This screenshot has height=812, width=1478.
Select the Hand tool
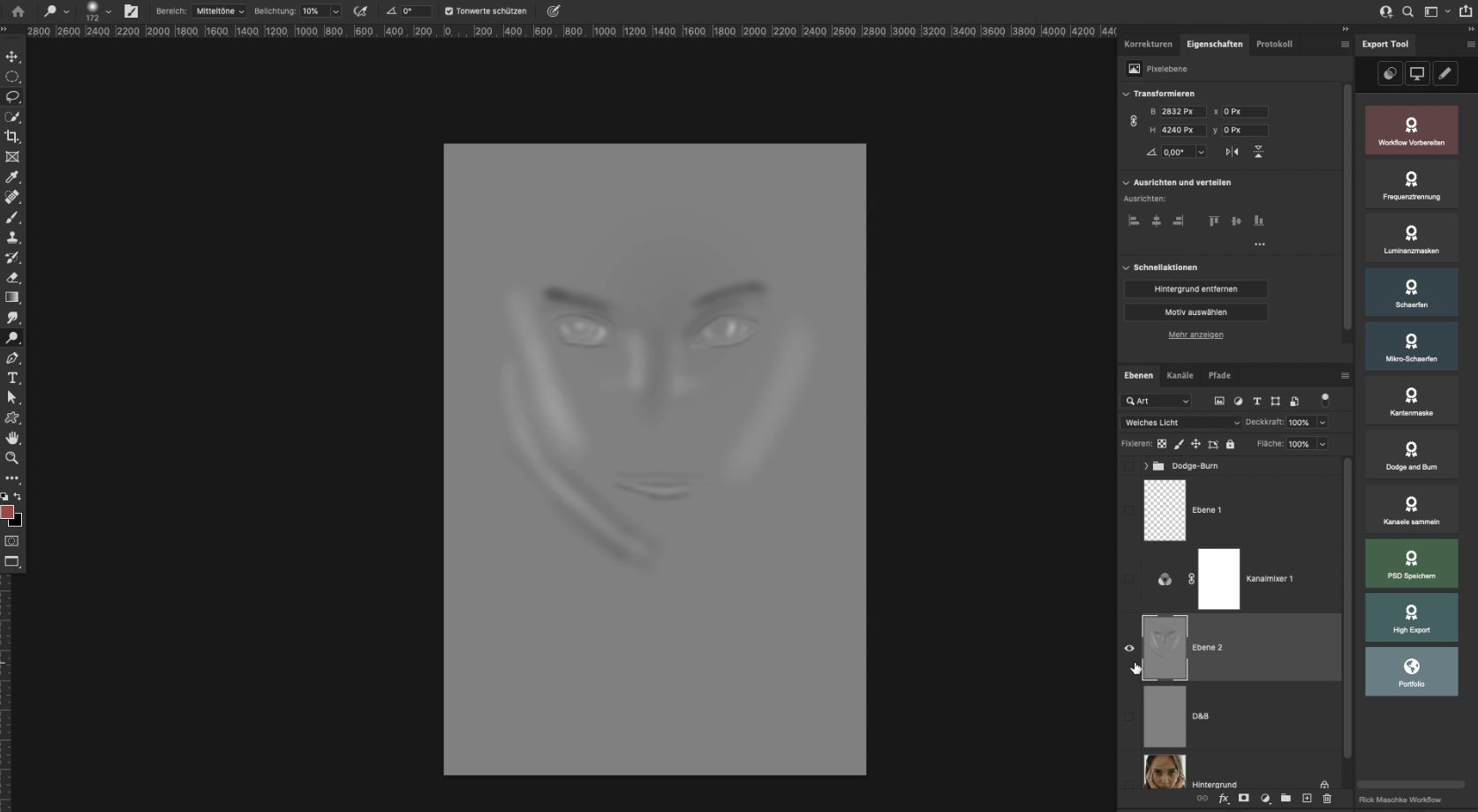coord(12,438)
